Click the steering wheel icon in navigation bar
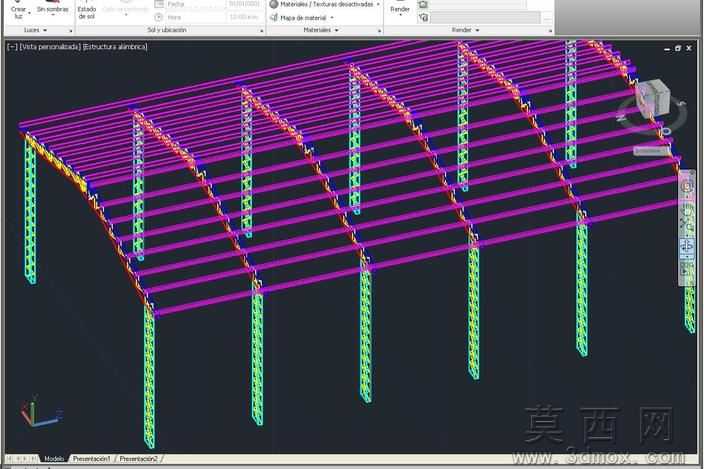The width and height of the screenshot is (704, 469). pos(687,186)
